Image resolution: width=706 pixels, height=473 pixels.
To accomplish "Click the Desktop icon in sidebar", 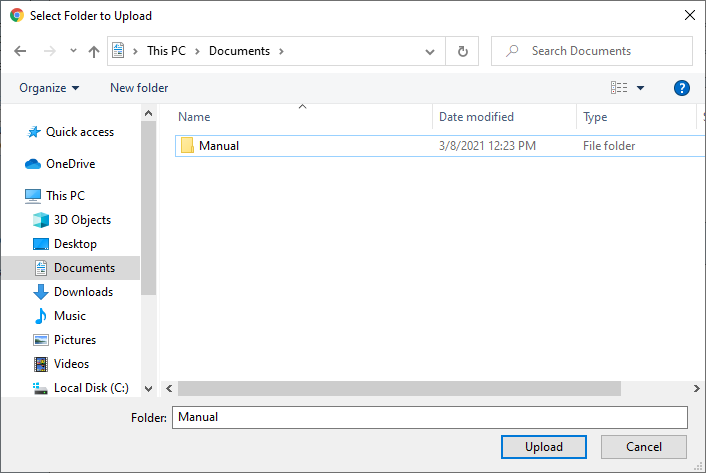I will tap(41, 244).
